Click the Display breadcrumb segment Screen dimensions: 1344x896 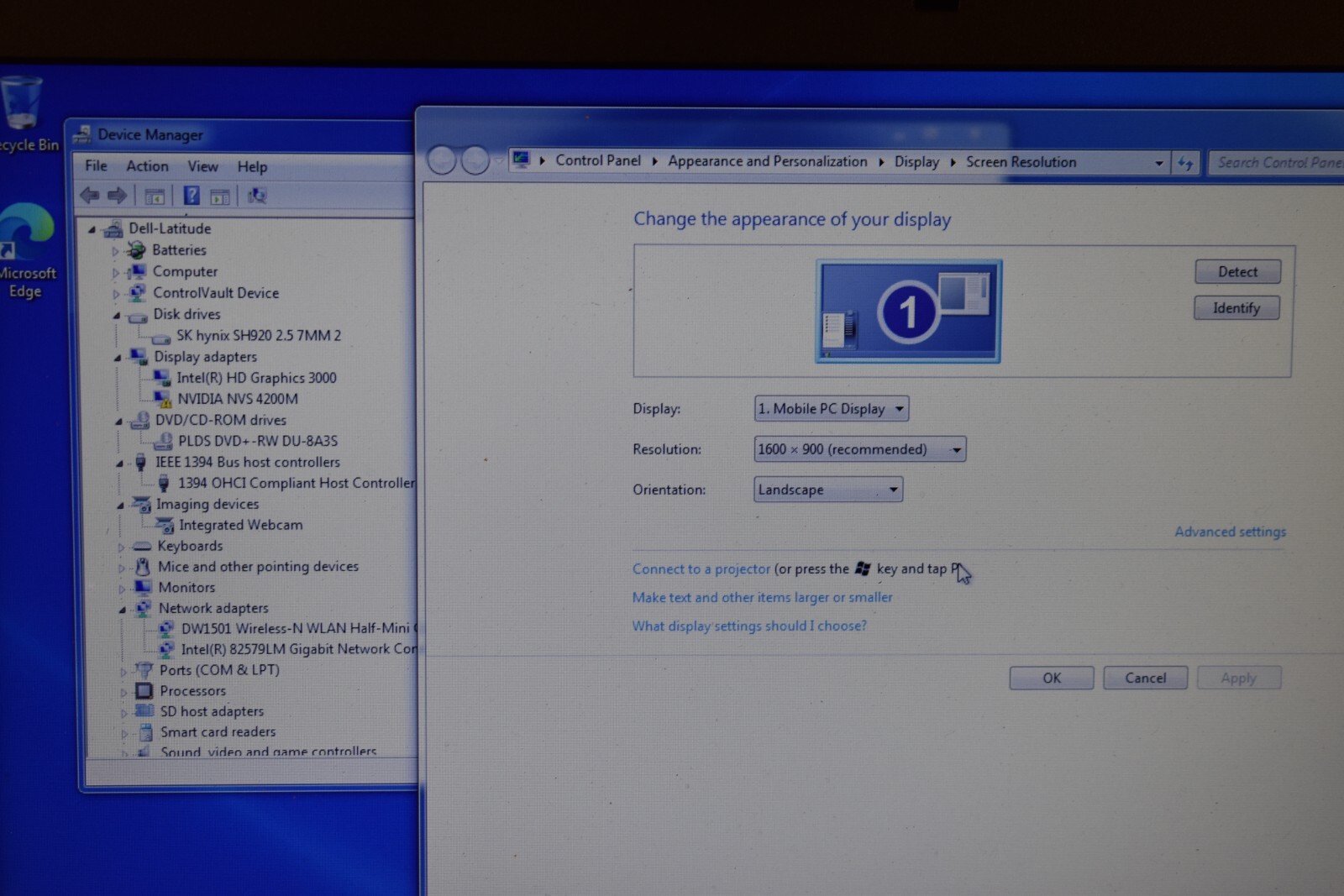point(916,162)
